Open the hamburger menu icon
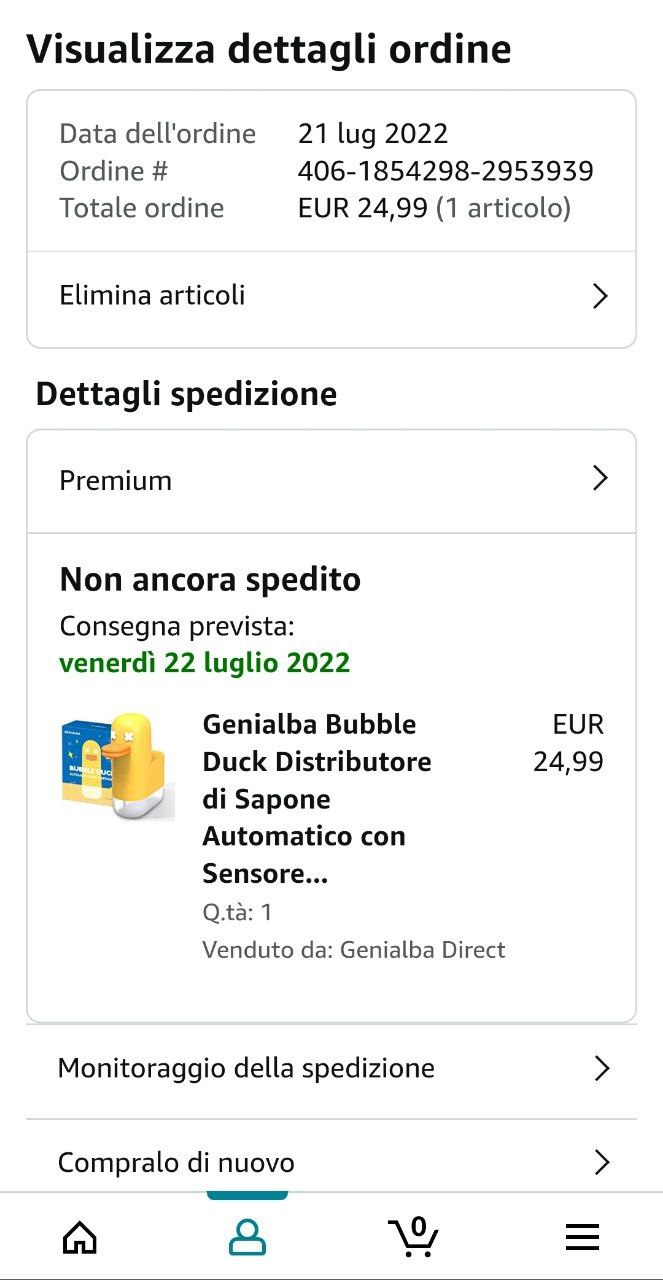The width and height of the screenshot is (663, 1280). point(582,1238)
